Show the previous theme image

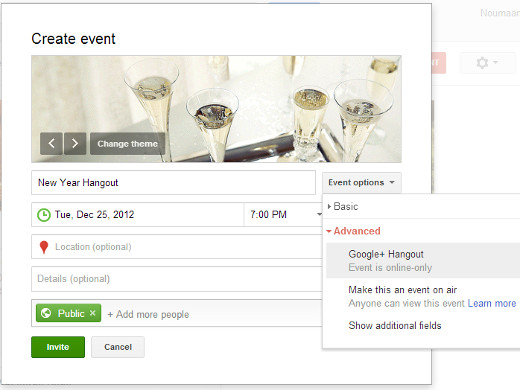(51, 144)
